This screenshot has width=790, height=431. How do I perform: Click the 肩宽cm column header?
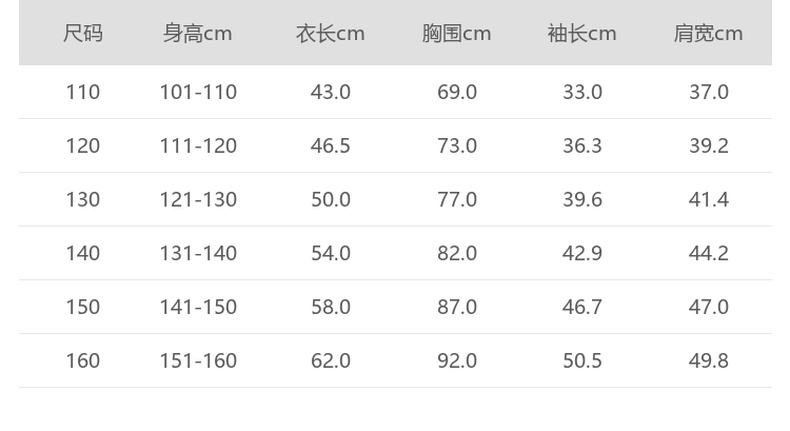708,34
